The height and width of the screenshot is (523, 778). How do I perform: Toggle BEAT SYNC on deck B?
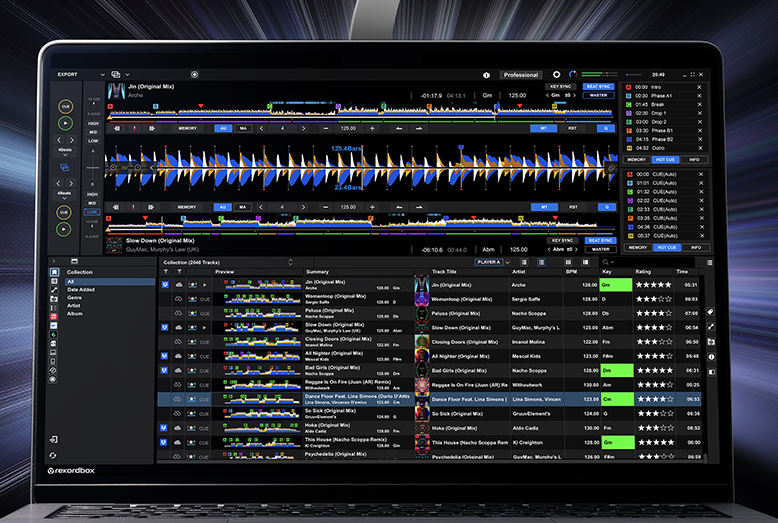tap(600, 240)
